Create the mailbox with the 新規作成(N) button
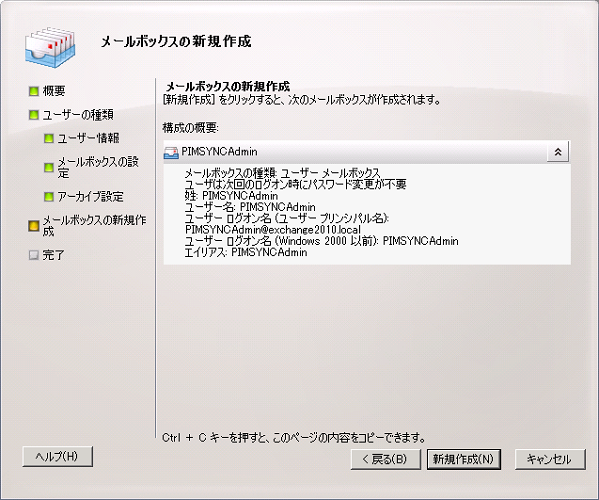This screenshot has height=500, width=599. 463,459
